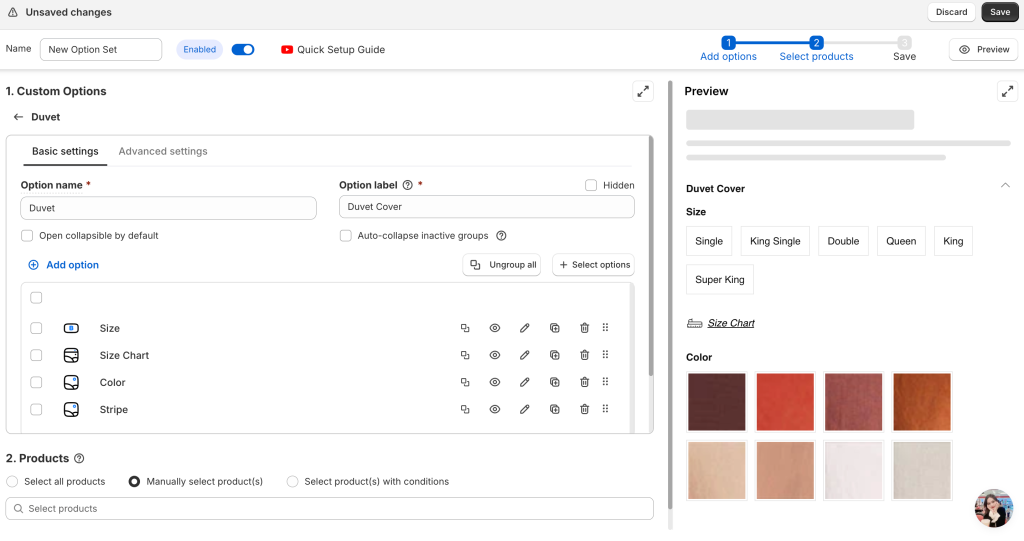
Task: Collapse the Duvet Cover preview section
Action: click(x=1004, y=185)
